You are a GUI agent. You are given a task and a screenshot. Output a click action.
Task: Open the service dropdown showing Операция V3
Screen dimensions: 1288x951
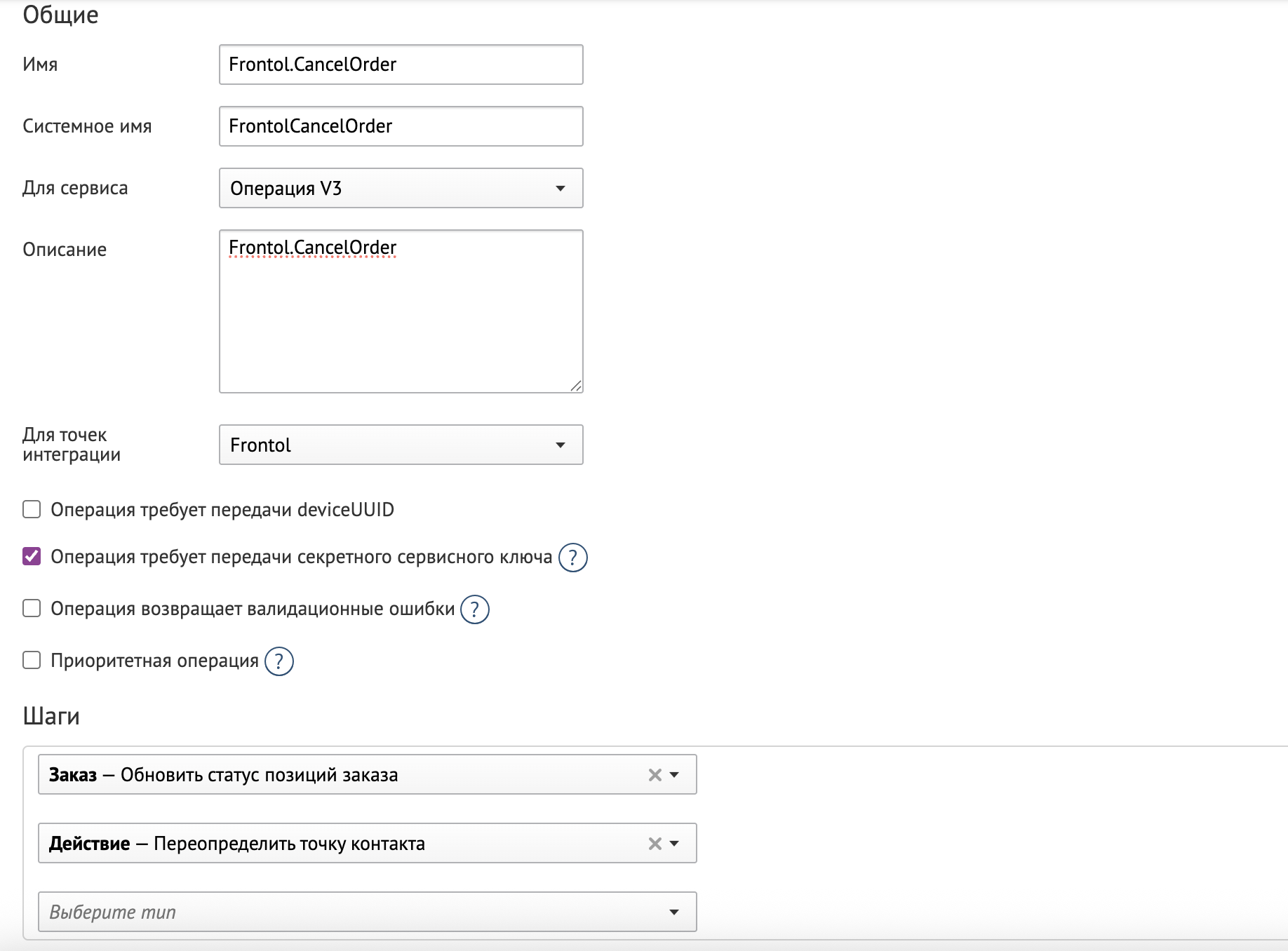pyautogui.click(x=401, y=188)
